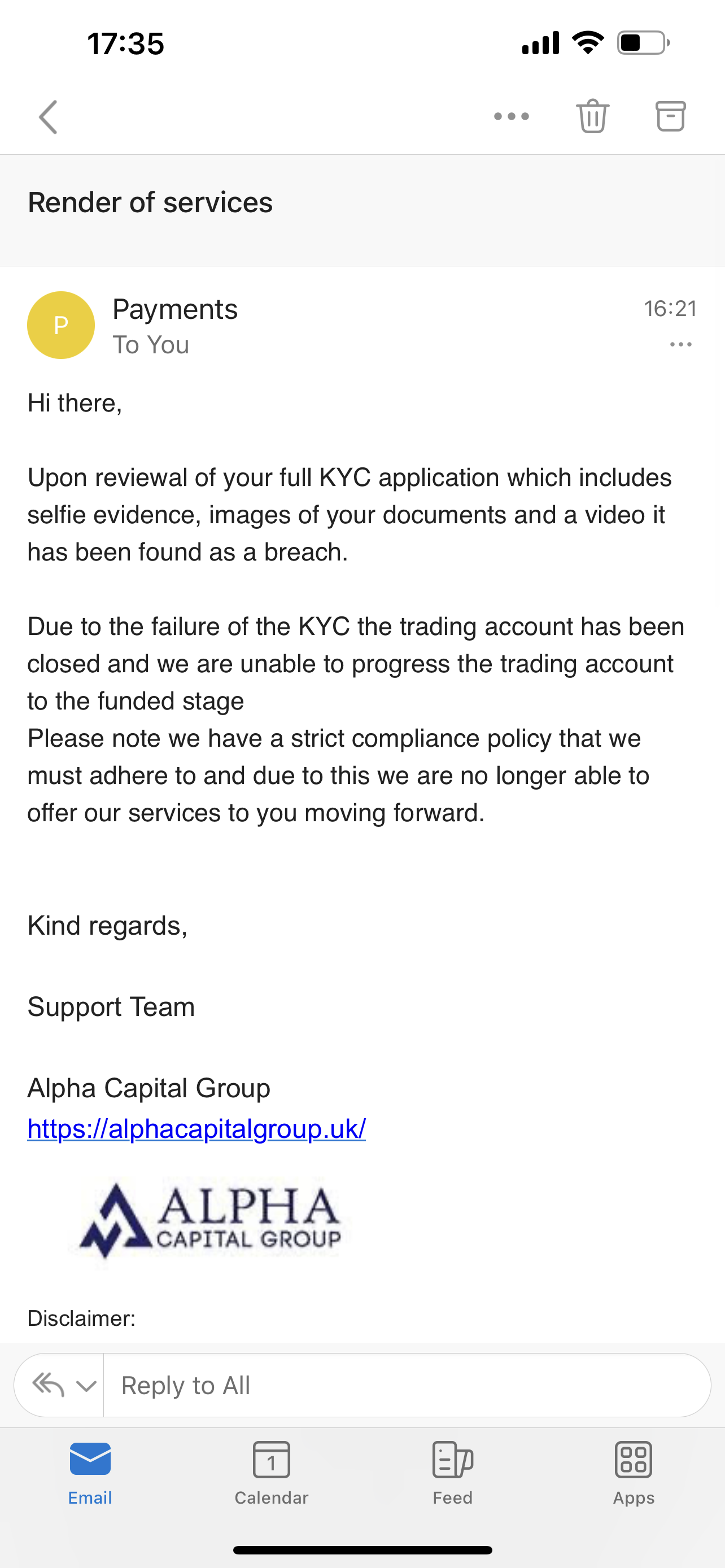The width and height of the screenshot is (725, 1568).
Task: Tap the Payments sender name
Action: tap(175, 309)
